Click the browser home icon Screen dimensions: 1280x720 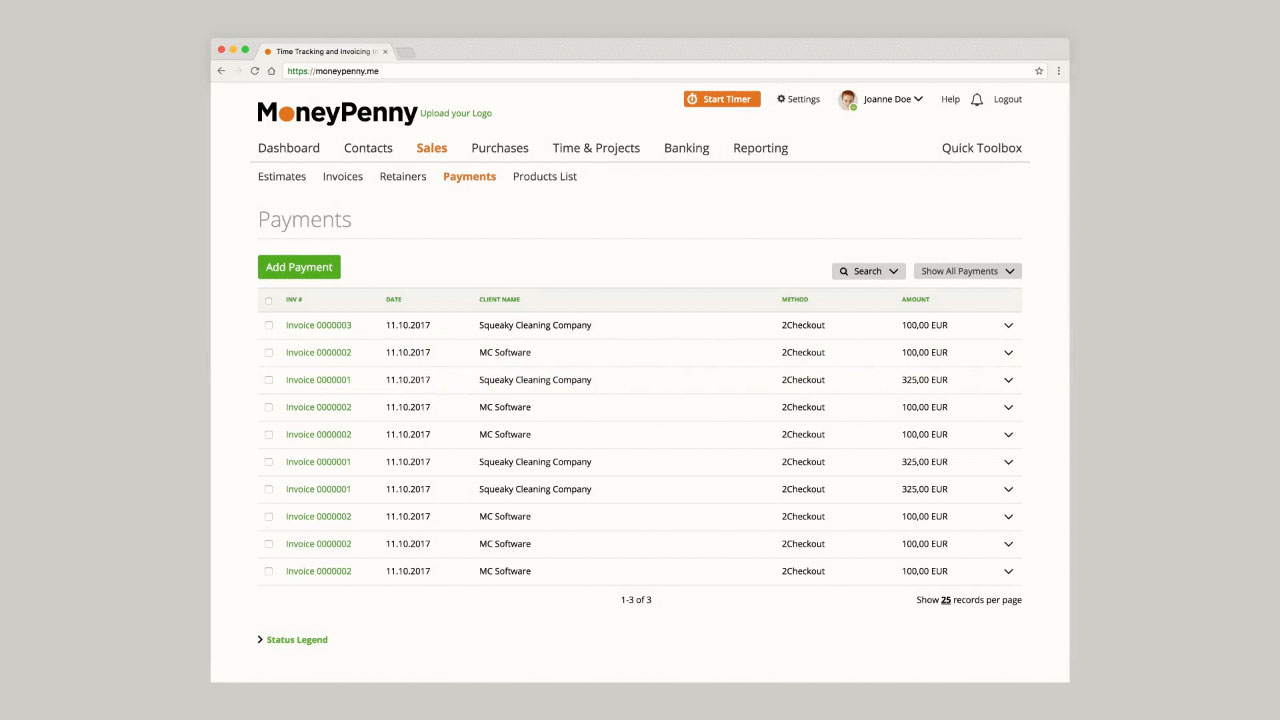271,71
